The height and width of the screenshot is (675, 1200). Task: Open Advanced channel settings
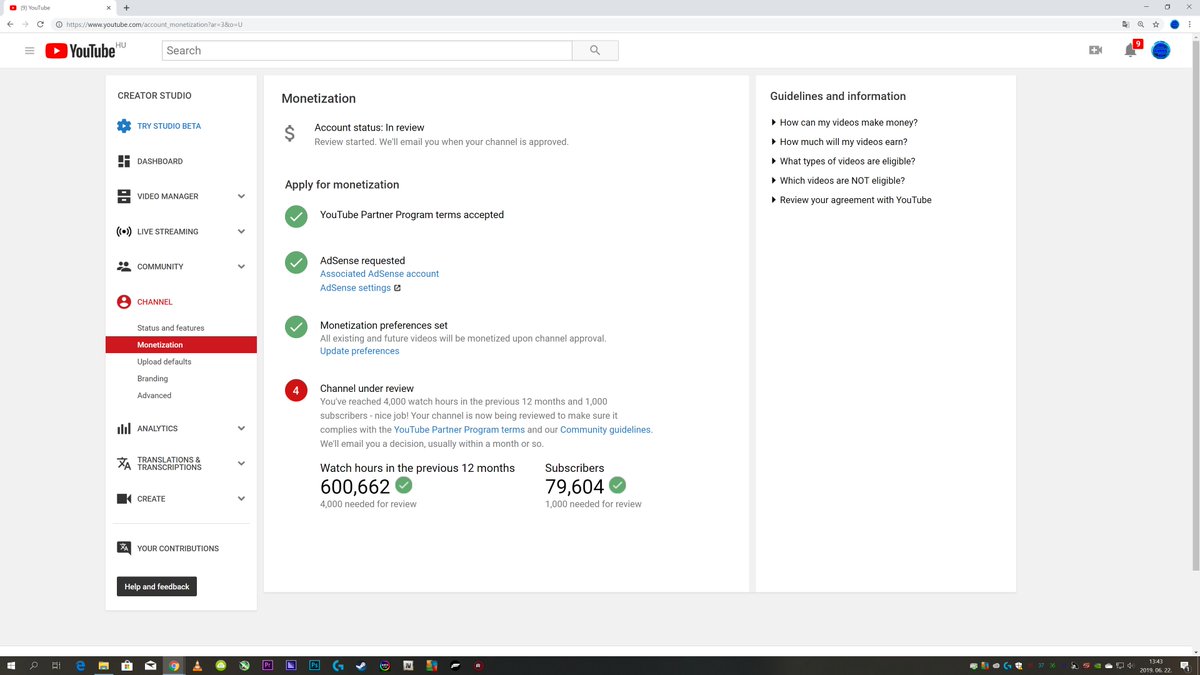(154, 396)
